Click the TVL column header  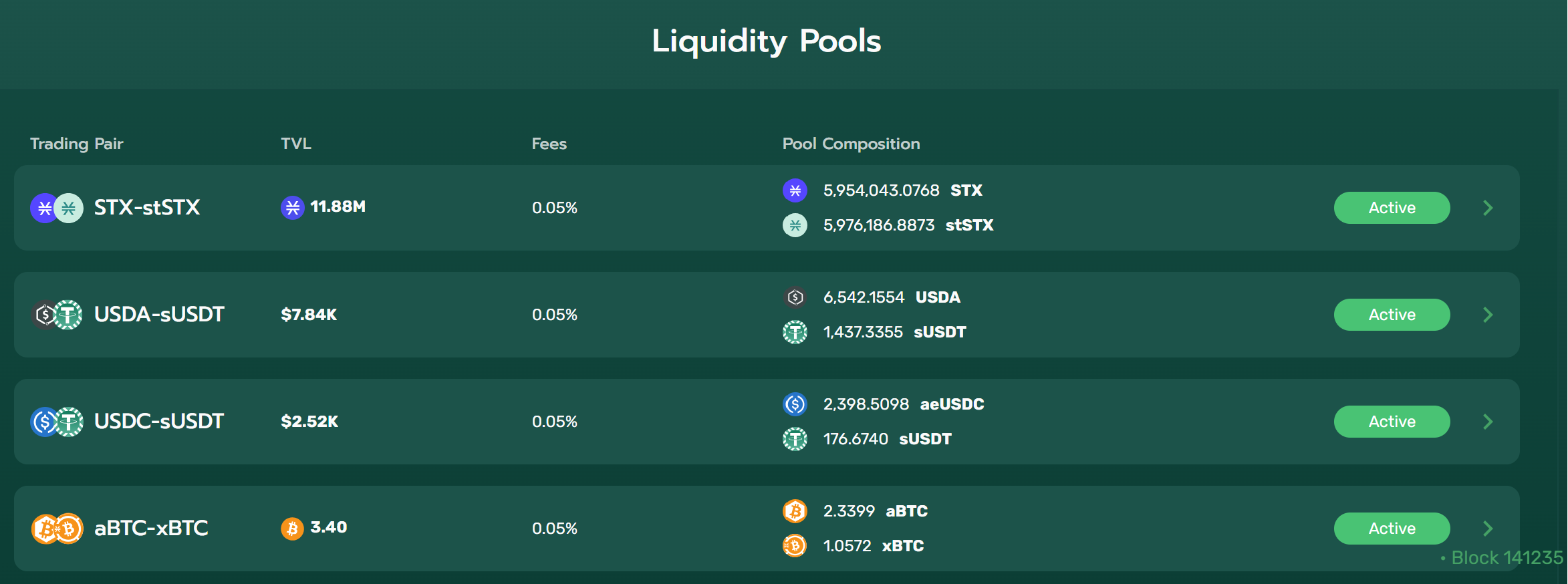296,144
